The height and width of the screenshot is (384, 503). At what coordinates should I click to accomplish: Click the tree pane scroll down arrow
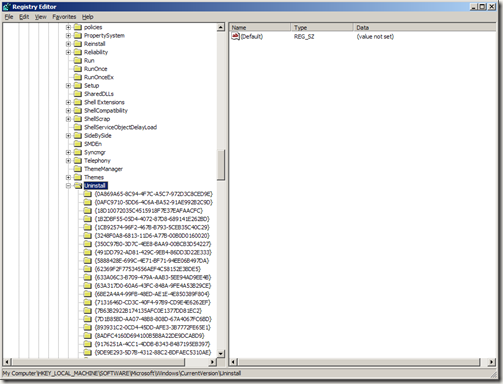coord(221,353)
